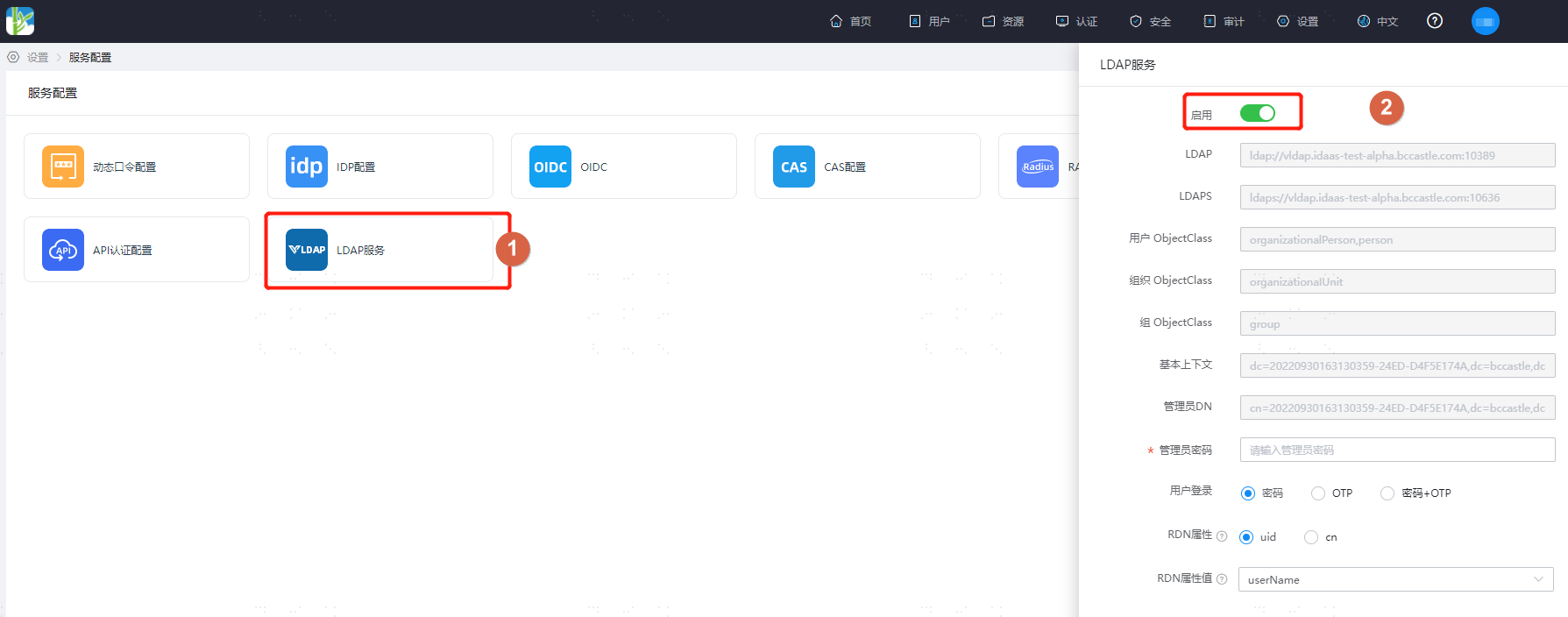
Task: Click the app logo in the top left
Action: tap(20, 21)
